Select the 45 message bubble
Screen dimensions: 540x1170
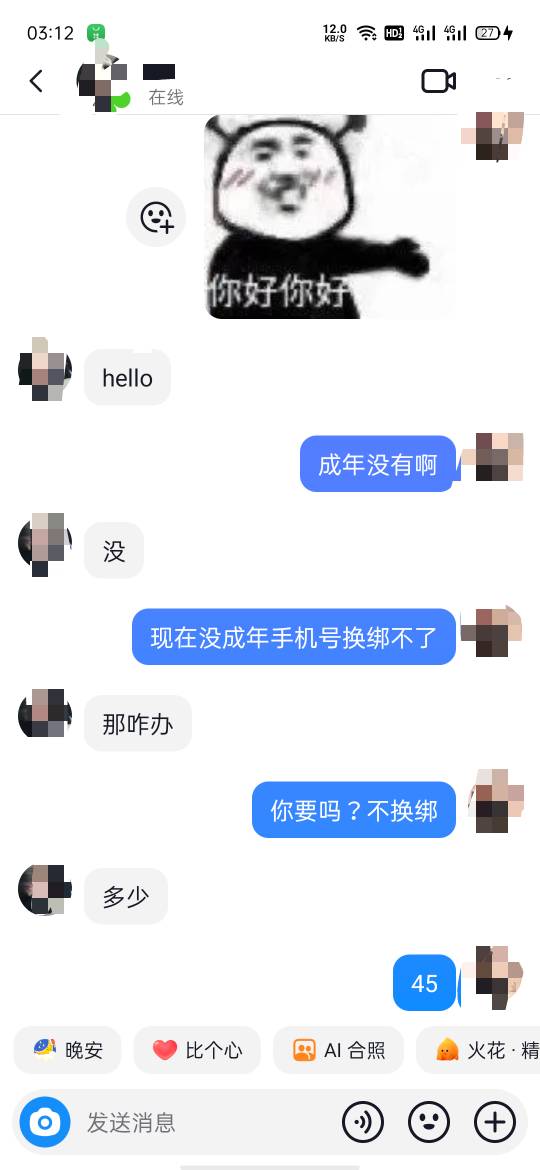click(x=424, y=983)
